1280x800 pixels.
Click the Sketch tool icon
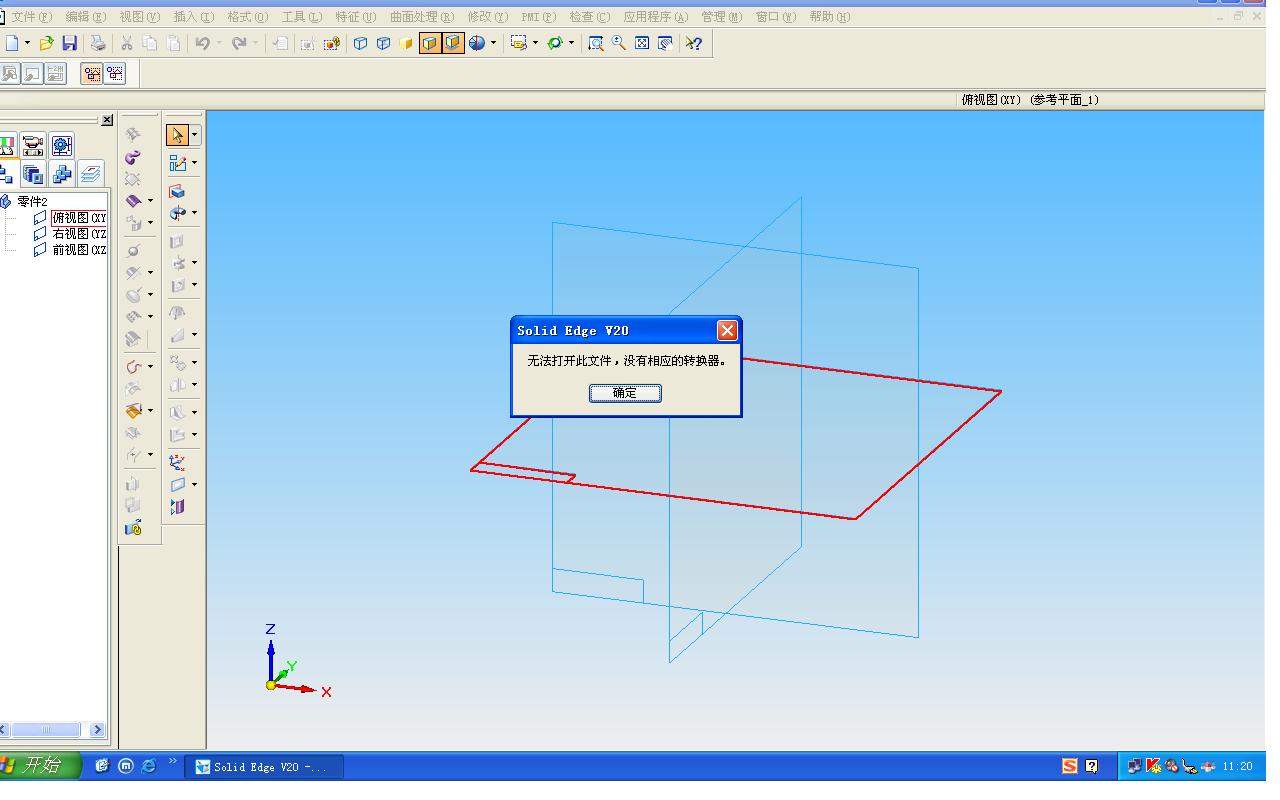pos(178,162)
